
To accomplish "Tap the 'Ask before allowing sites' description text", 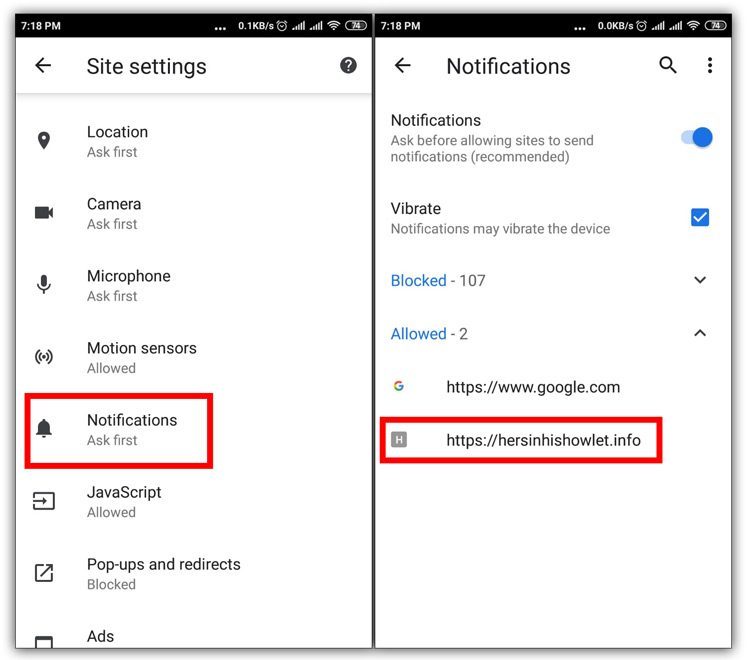I will (492, 148).
